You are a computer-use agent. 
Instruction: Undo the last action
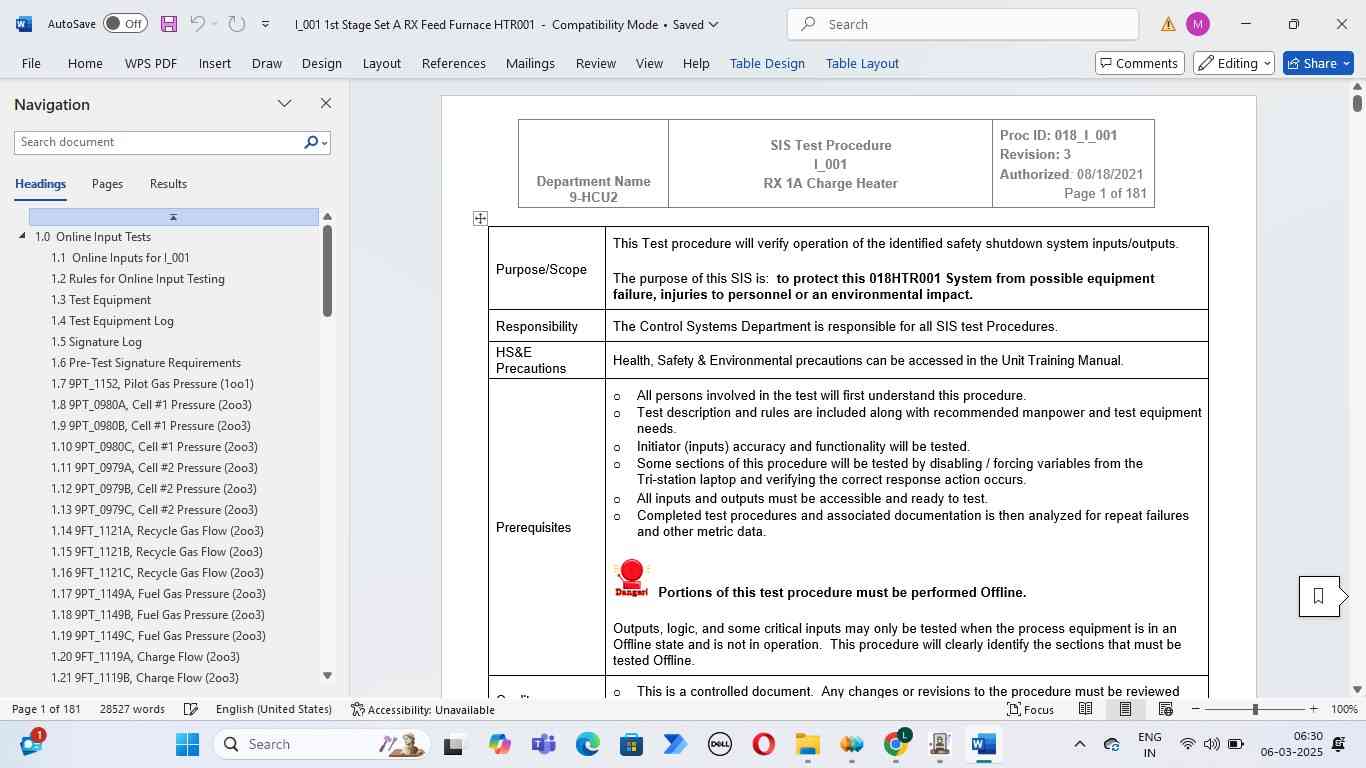[x=197, y=24]
